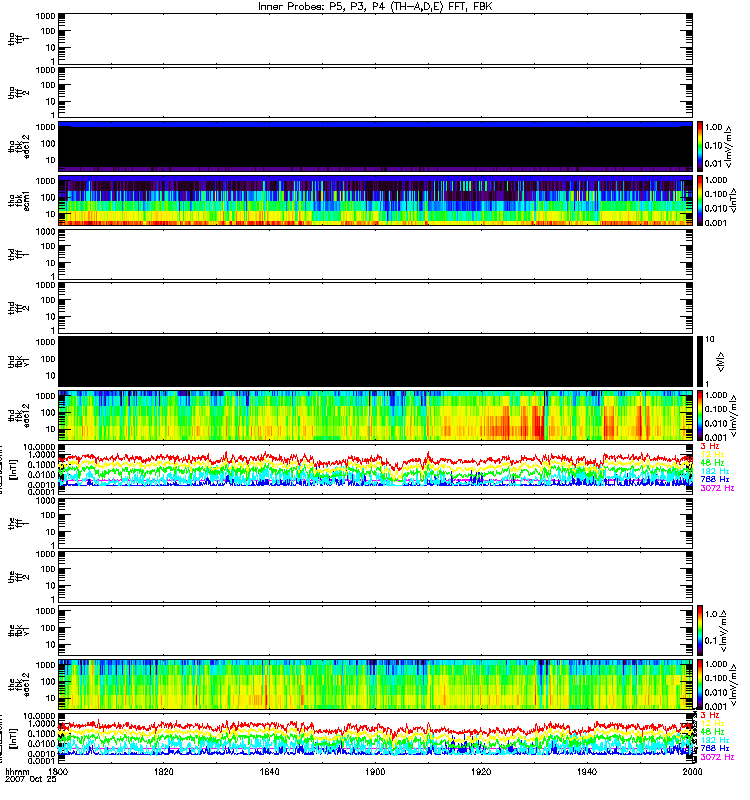Click the the fbk edc12 spectrogram panel
Viewport: 750px width, 800px height.
click(374, 685)
